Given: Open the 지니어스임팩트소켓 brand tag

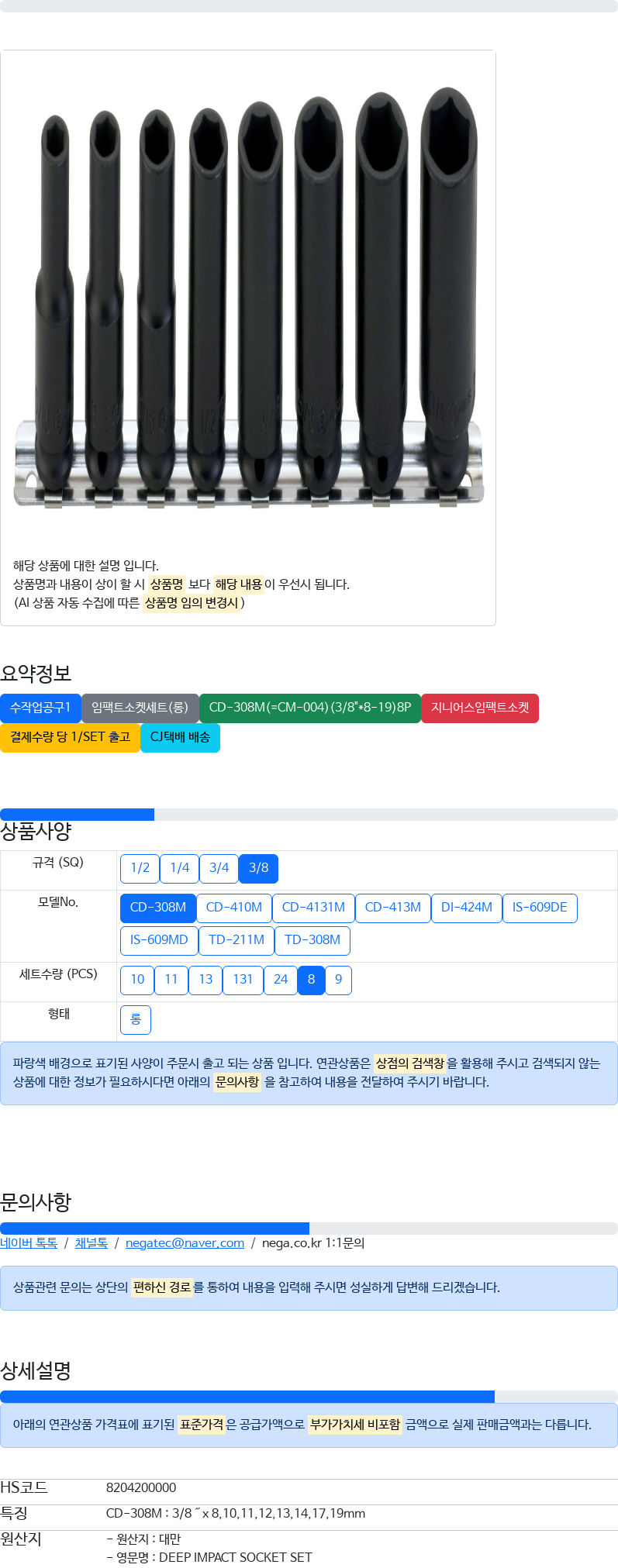Looking at the screenshot, I should pos(479,708).
